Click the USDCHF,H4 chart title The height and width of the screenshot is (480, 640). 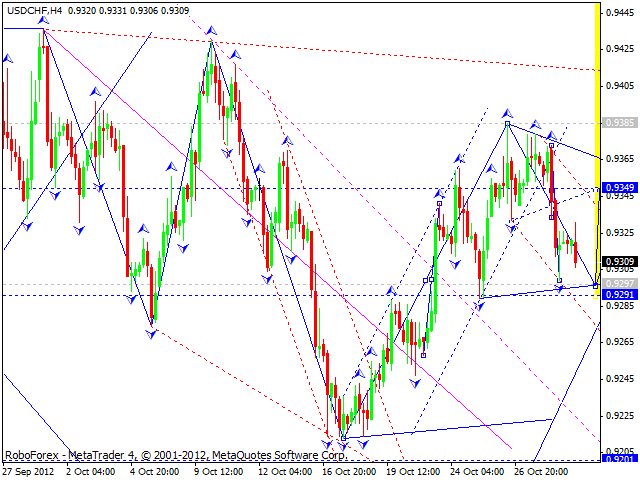pyautogui.click(x=34, y=11)
